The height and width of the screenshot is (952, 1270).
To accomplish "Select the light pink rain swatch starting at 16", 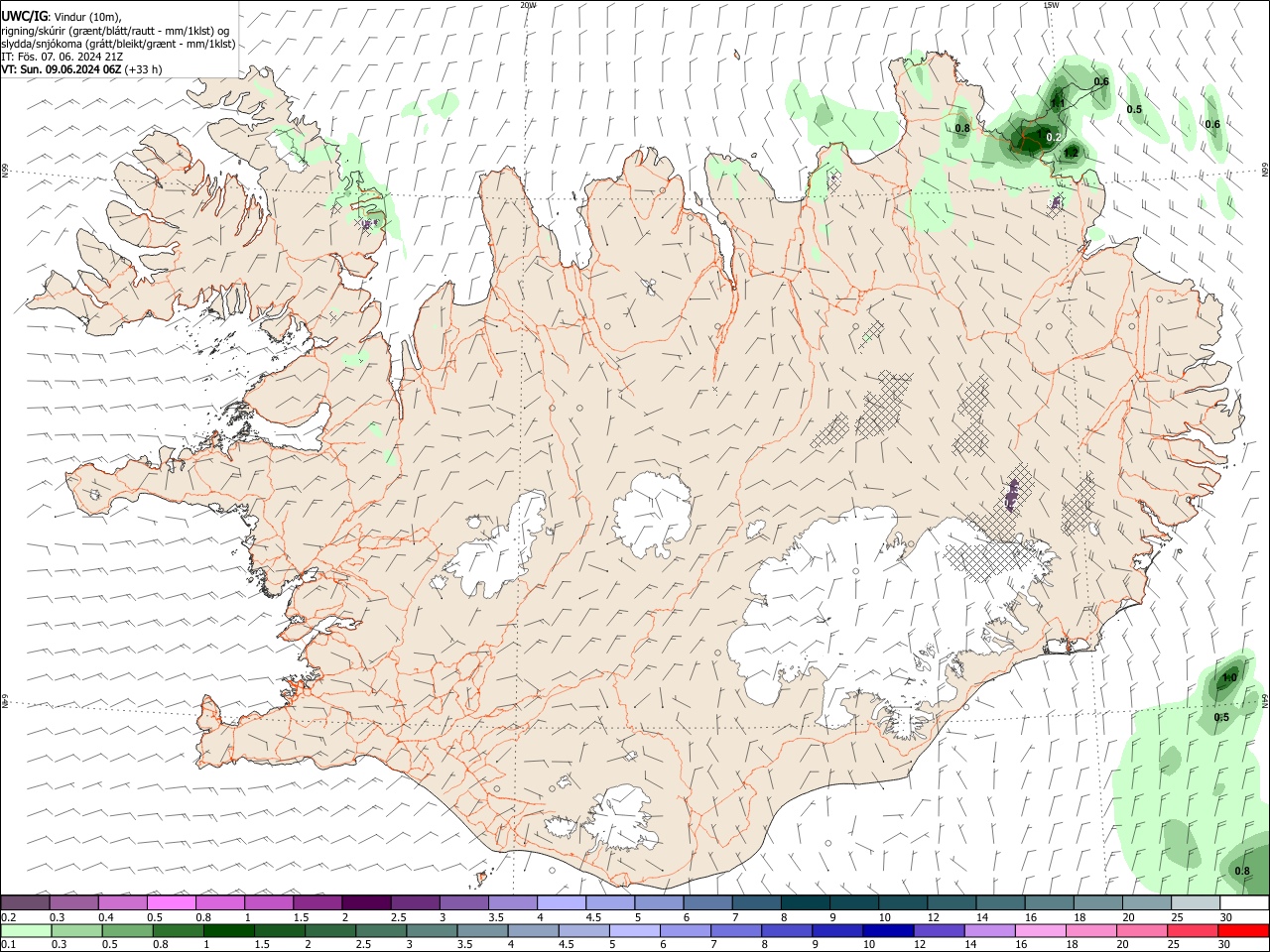I will click(x=1039, y=931).
